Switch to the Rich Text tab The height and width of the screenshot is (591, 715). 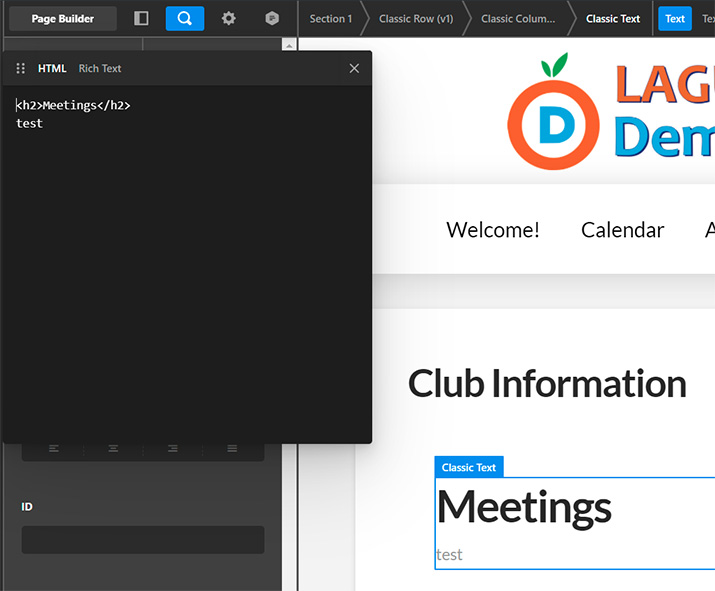point(100,68)
